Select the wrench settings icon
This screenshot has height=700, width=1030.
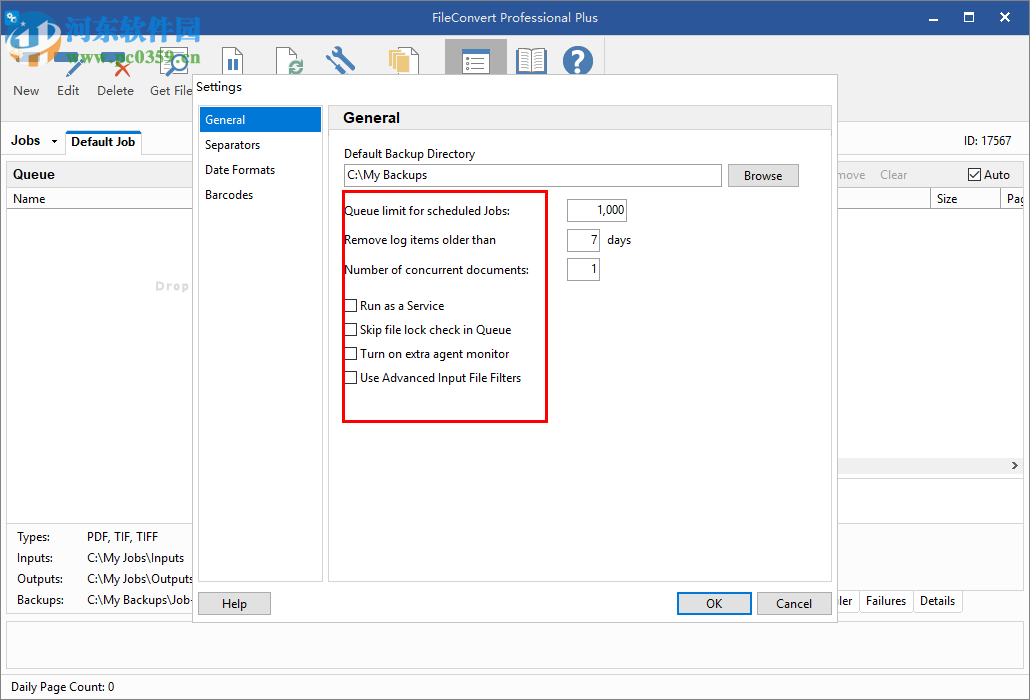click(340, 60)
